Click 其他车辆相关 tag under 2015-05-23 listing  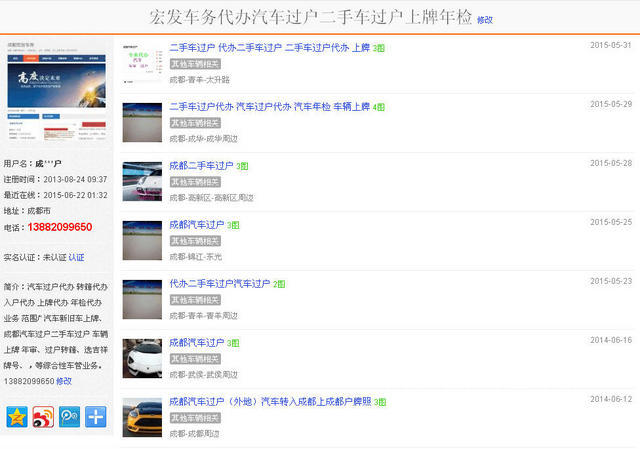pyautogui.click(x=194, y=300)
